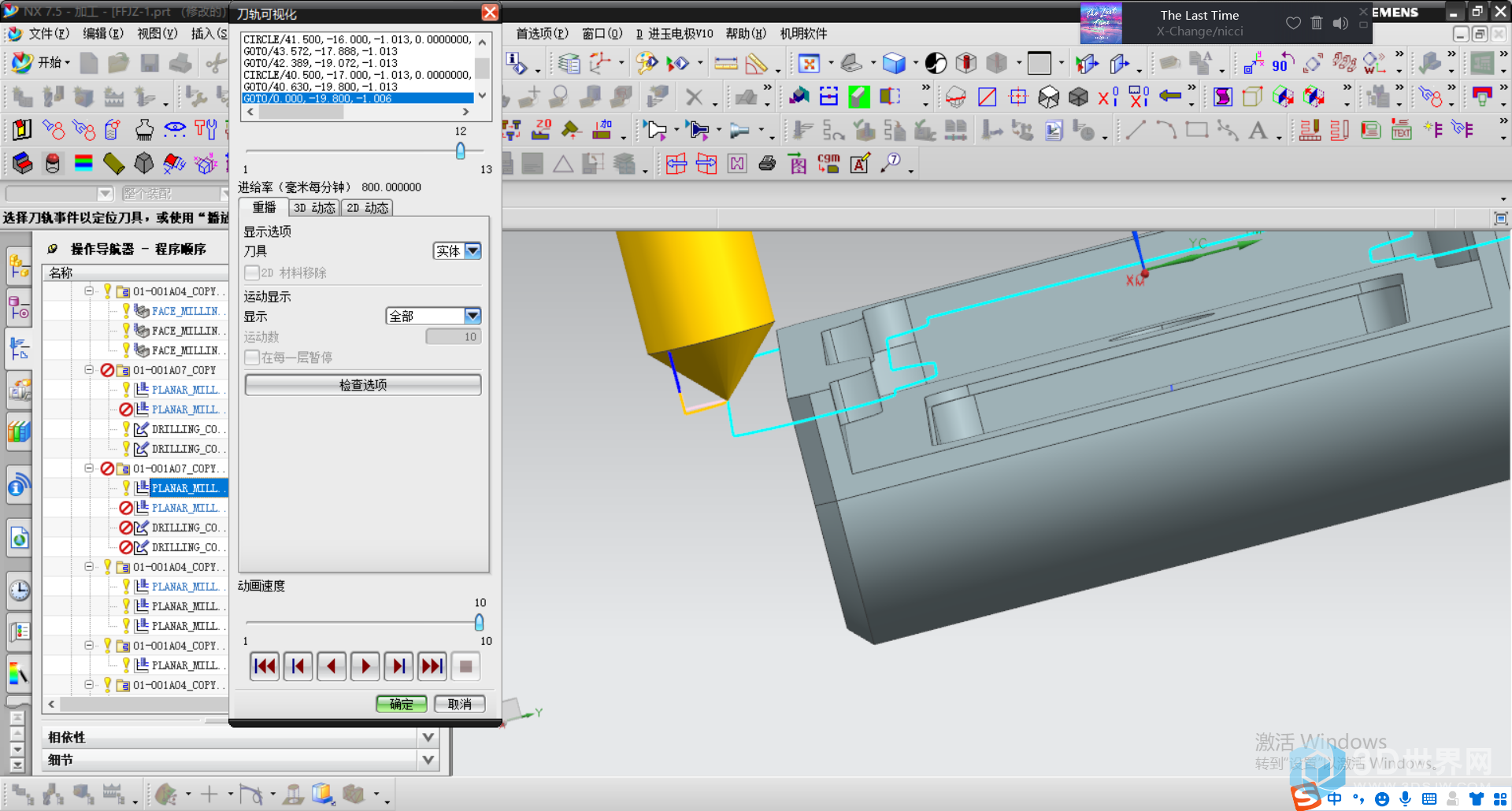Rewind playback to the start
Image resolution: width=1512 pixels, height=811 pixels.
click(x=265, y=666)
